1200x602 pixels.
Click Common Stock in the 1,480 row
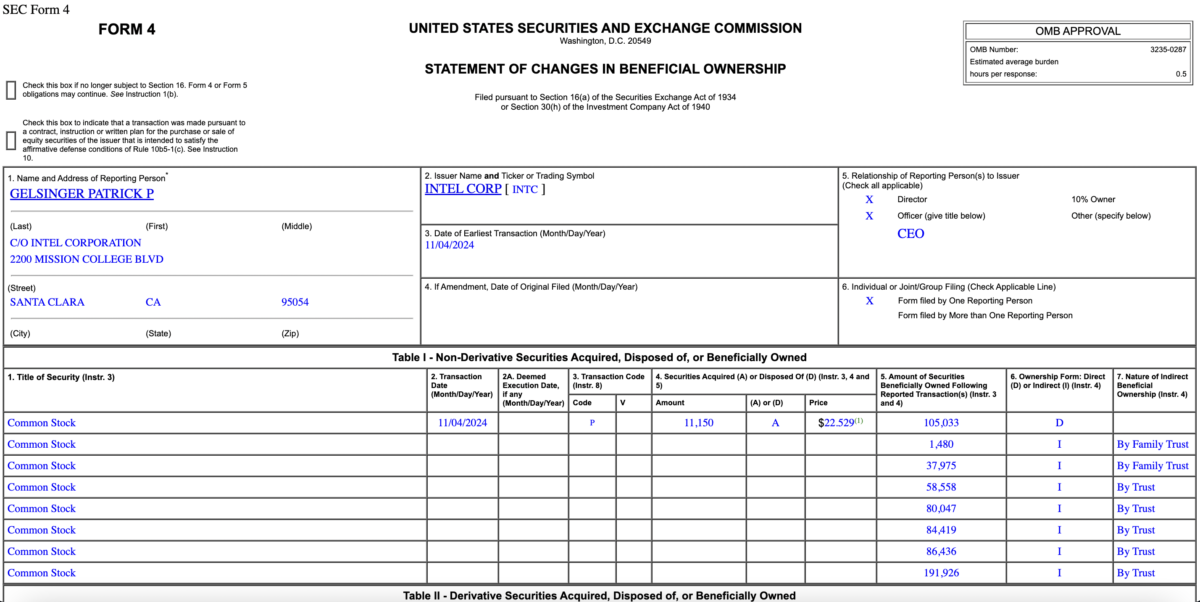pos(42,444)
